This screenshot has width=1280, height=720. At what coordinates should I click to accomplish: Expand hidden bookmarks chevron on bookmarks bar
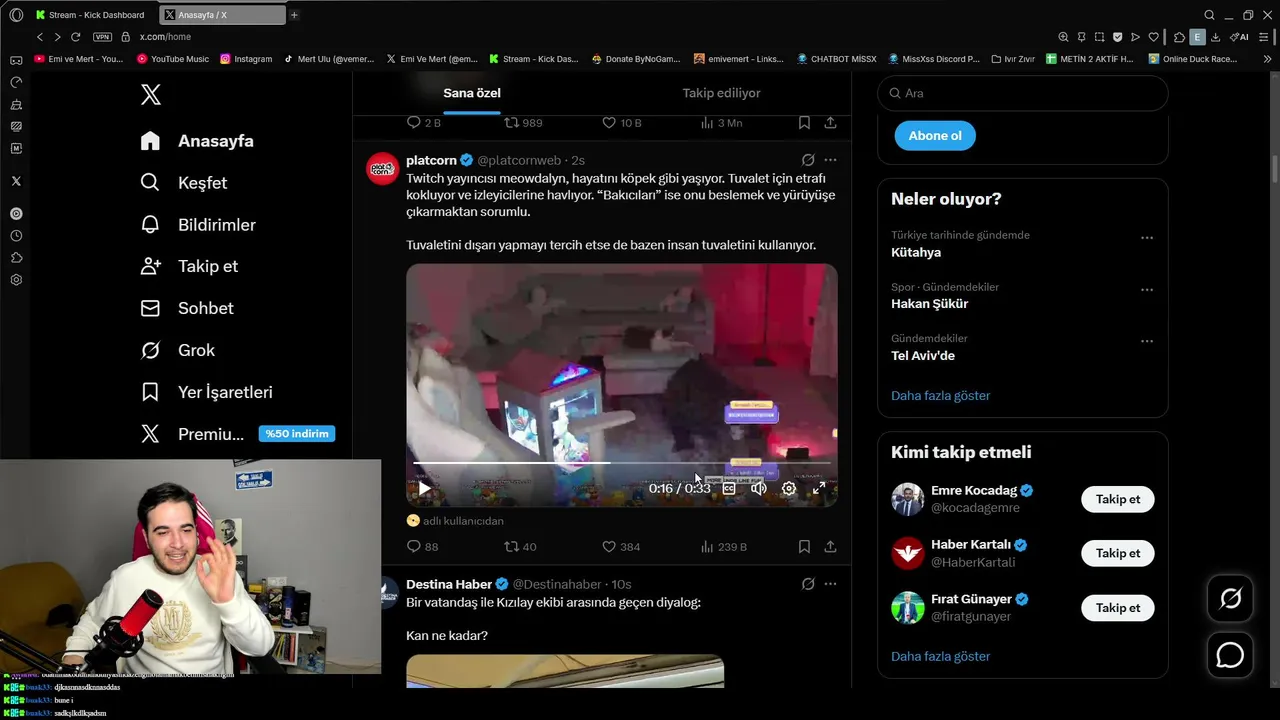1268,59
